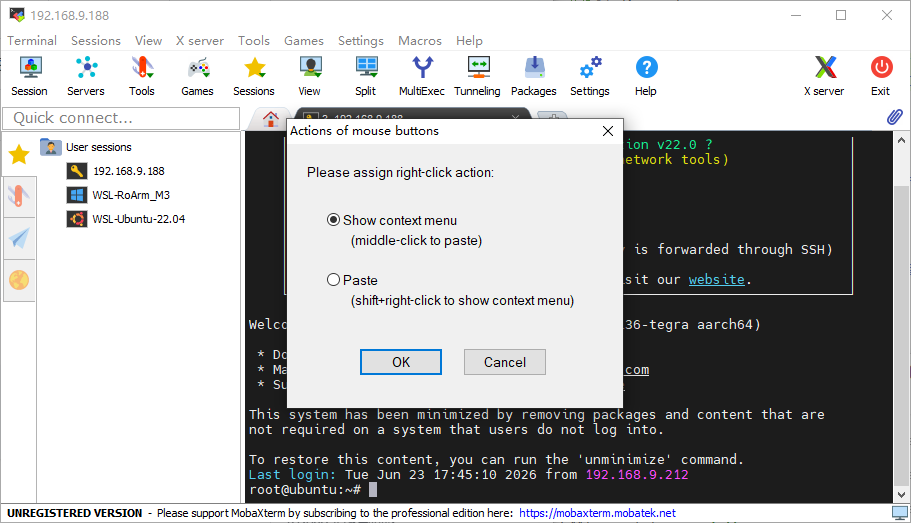Confirm dialog with OK button

tap(401, 362)
